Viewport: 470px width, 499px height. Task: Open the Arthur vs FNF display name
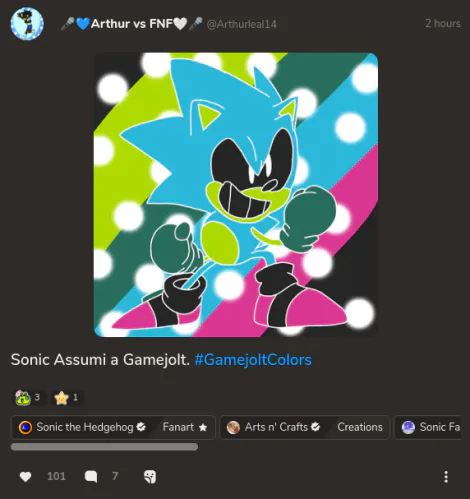(131, 24)
